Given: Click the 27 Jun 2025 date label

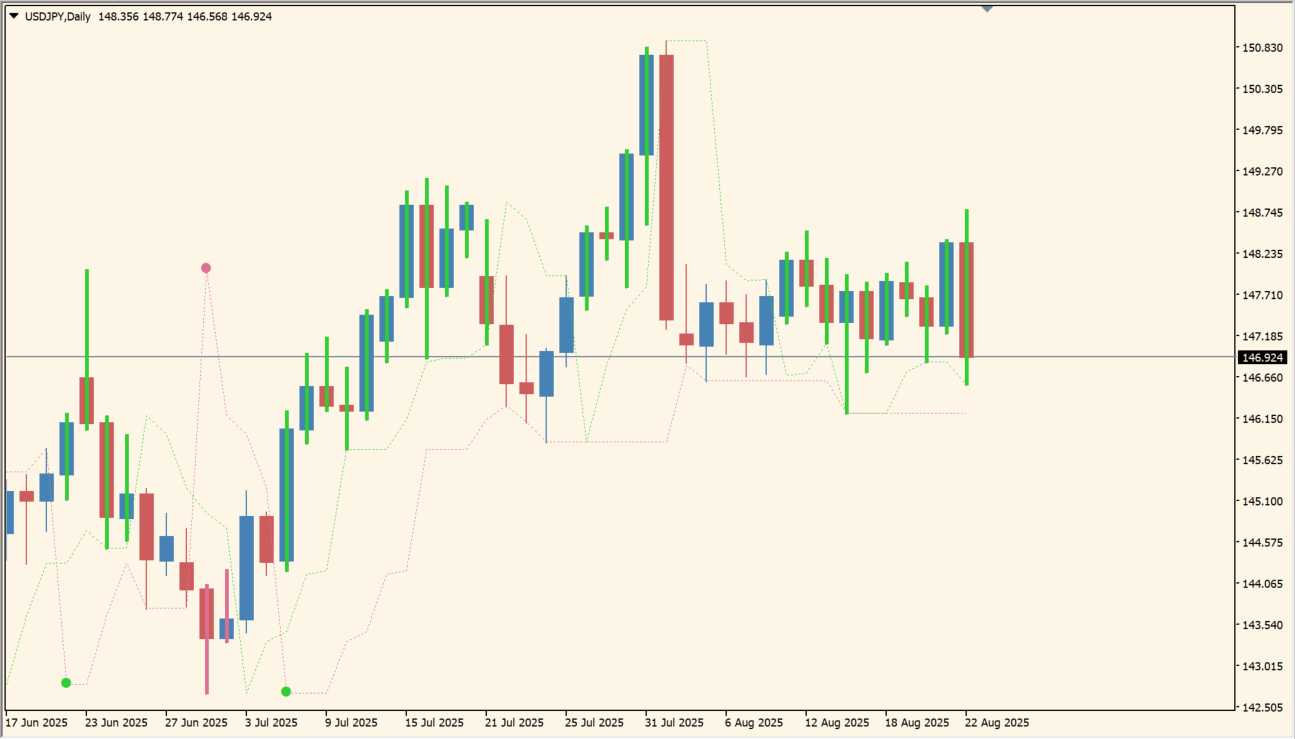Looking at the screenshot, I should point(197,723).
